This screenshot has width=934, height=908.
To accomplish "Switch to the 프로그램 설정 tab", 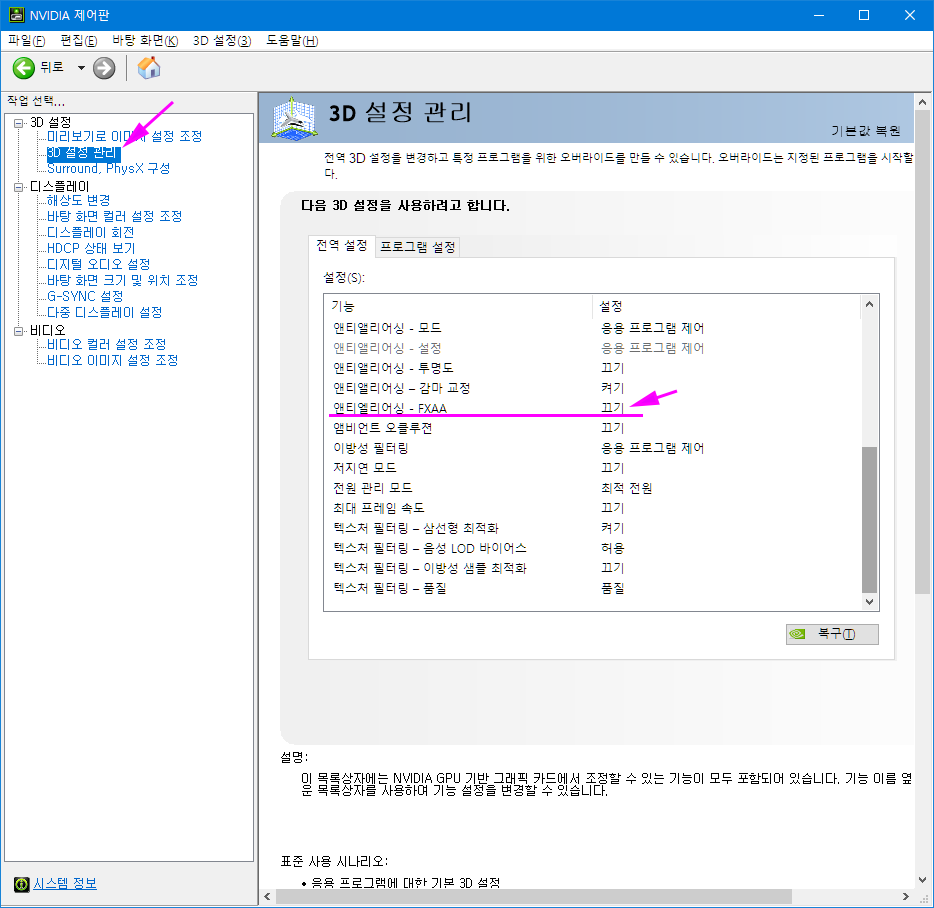I will click(x=418, y=247).
